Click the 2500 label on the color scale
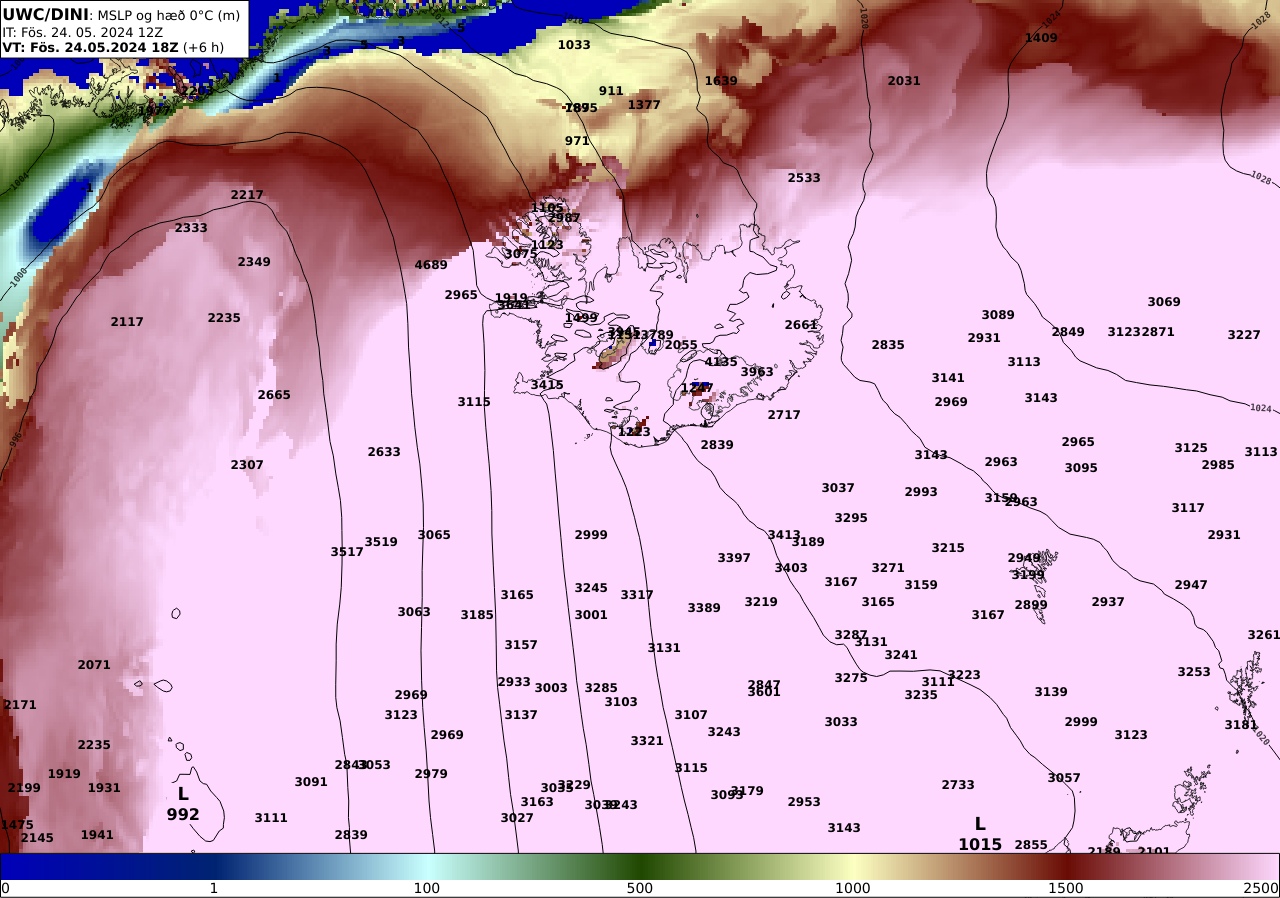 pyautogui.click(x=1262, y=888)
